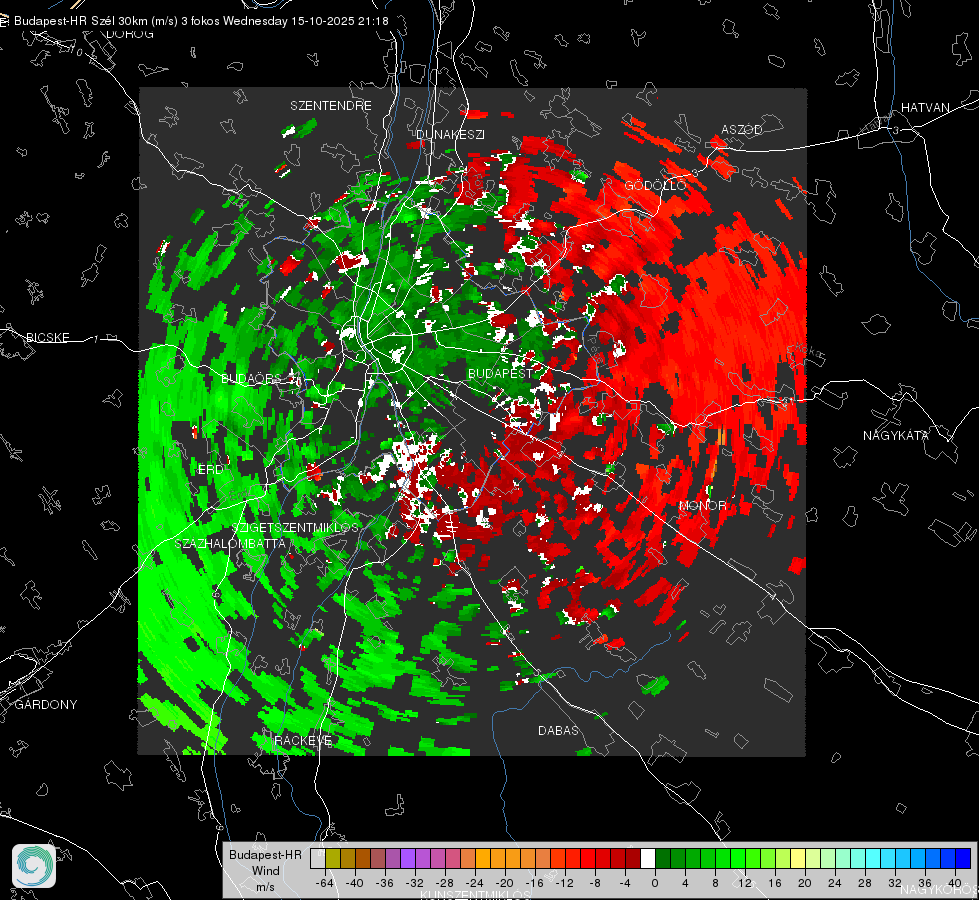
Task: Click the MONOR town label
Action: click(702, 505)
